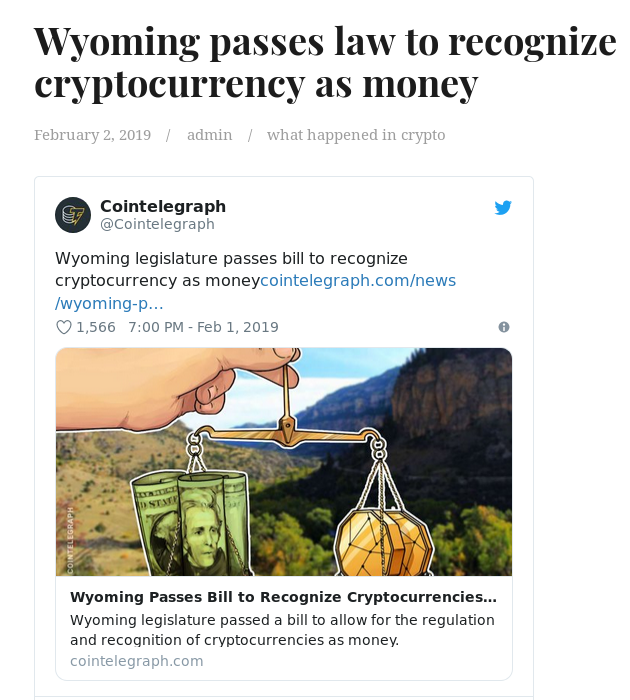Image resolution: width=630 pixels, height=700 pixels.
Task: Click the 1,566 likes count
Action: 96,327
